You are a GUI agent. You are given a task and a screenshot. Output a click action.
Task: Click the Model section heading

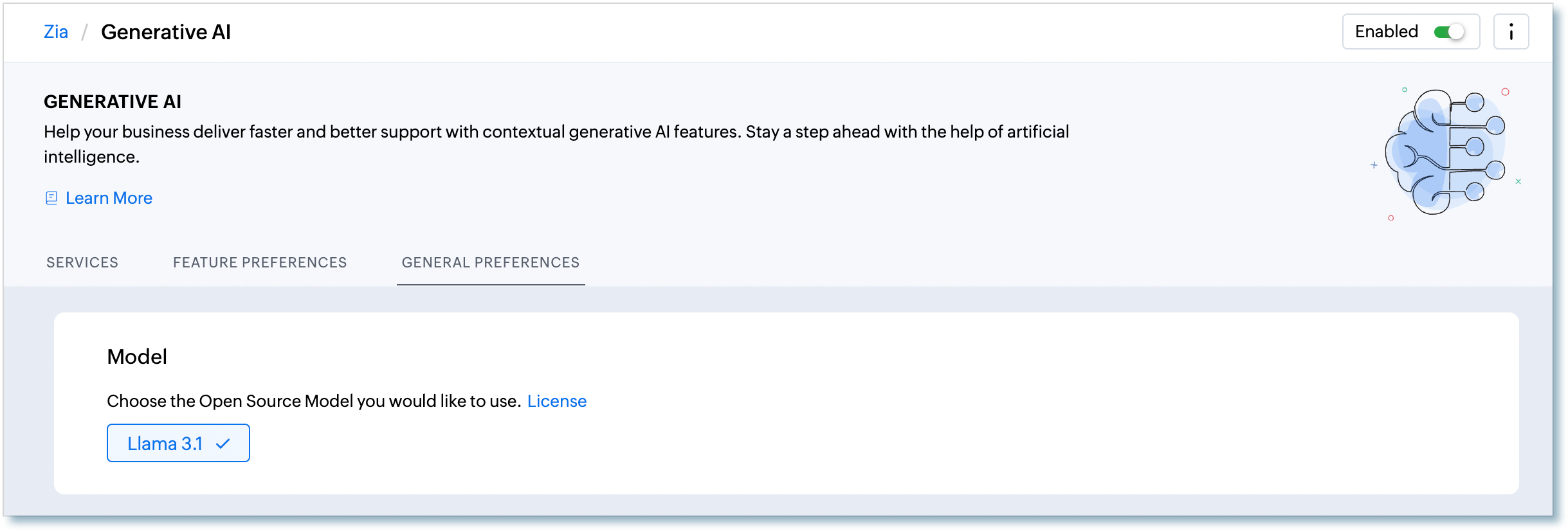(x=137, y=357)
